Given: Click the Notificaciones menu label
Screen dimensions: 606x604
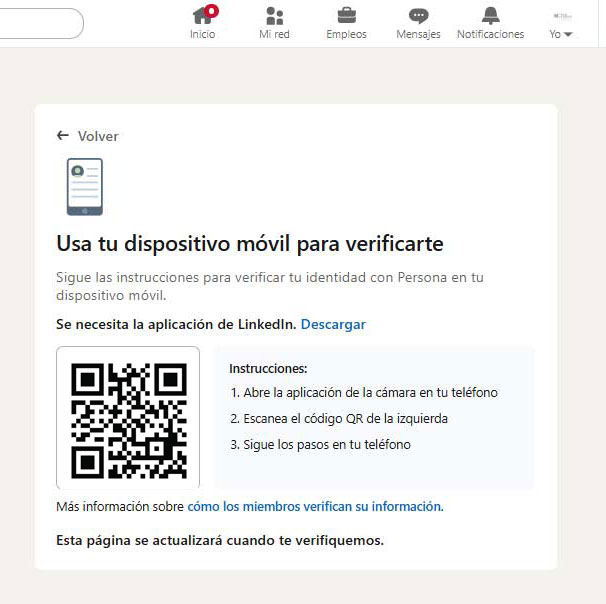Looking at the screenshot, I should click(x=490, y=34).
